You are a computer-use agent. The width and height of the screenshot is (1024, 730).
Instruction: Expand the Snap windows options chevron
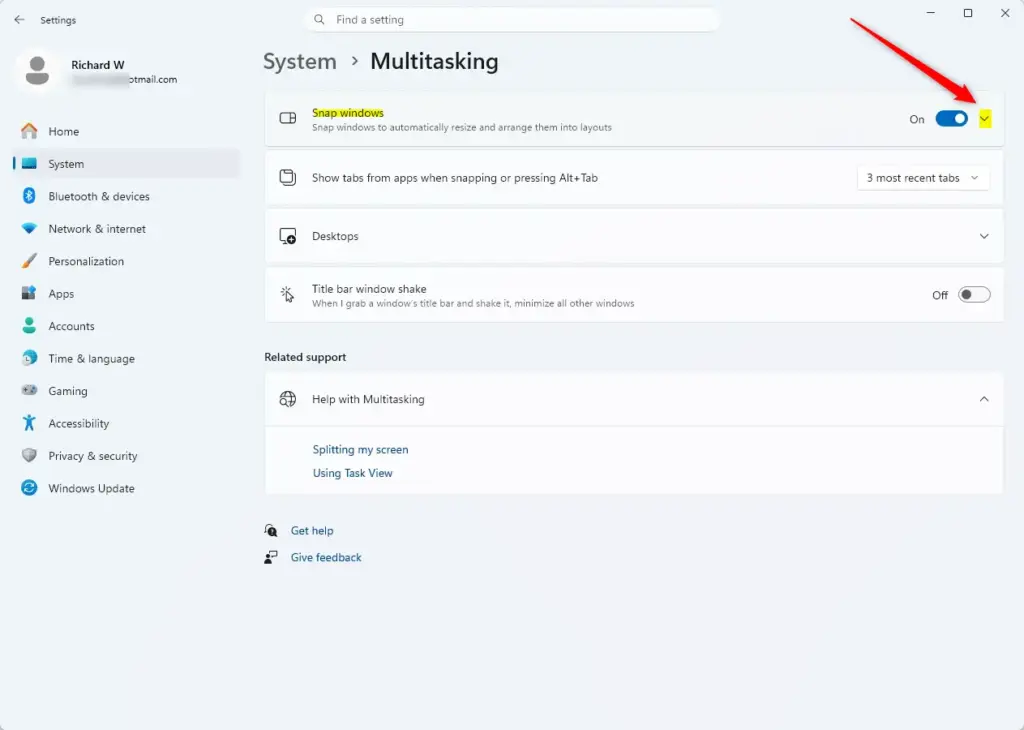[x=984, y=119]
